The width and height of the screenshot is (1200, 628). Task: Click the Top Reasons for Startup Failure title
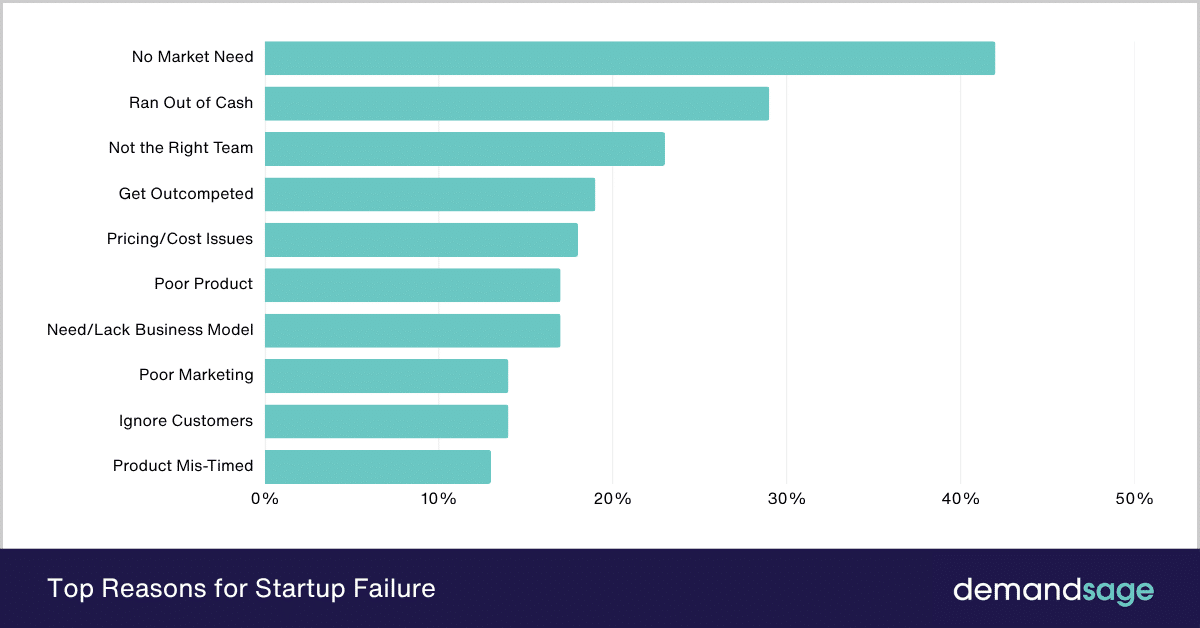pos(241,588)
